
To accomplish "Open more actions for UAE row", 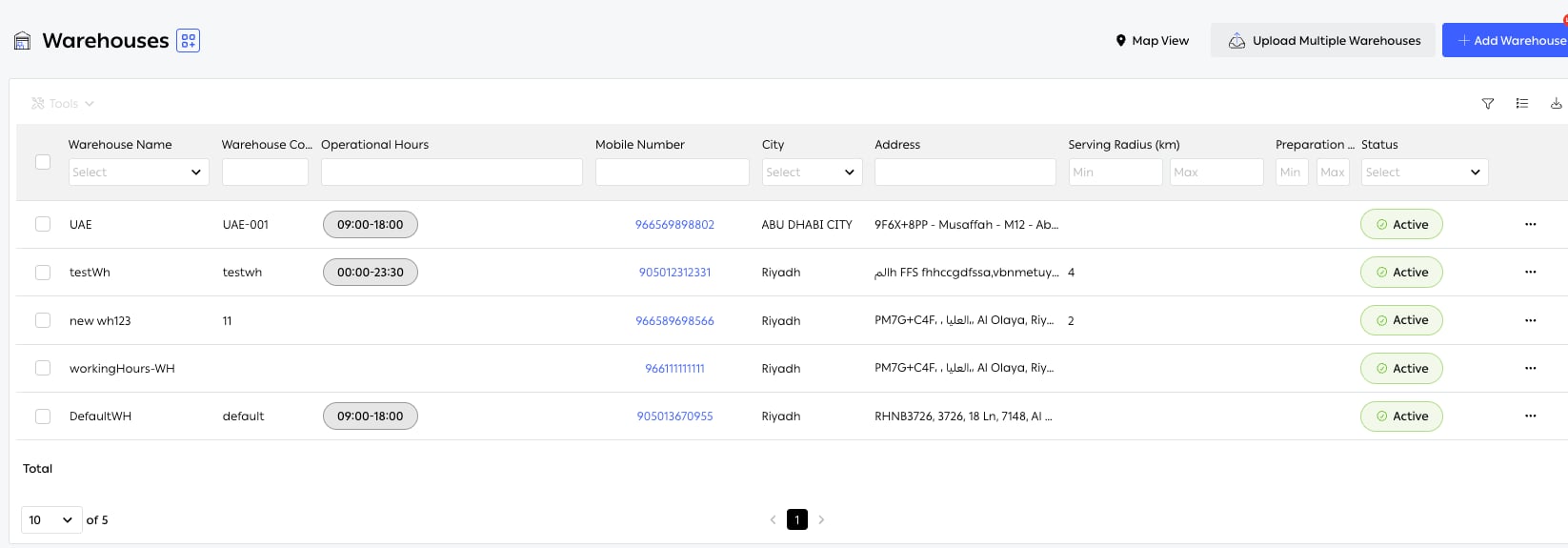I will pyautogui.click(x=1531, y=225).
